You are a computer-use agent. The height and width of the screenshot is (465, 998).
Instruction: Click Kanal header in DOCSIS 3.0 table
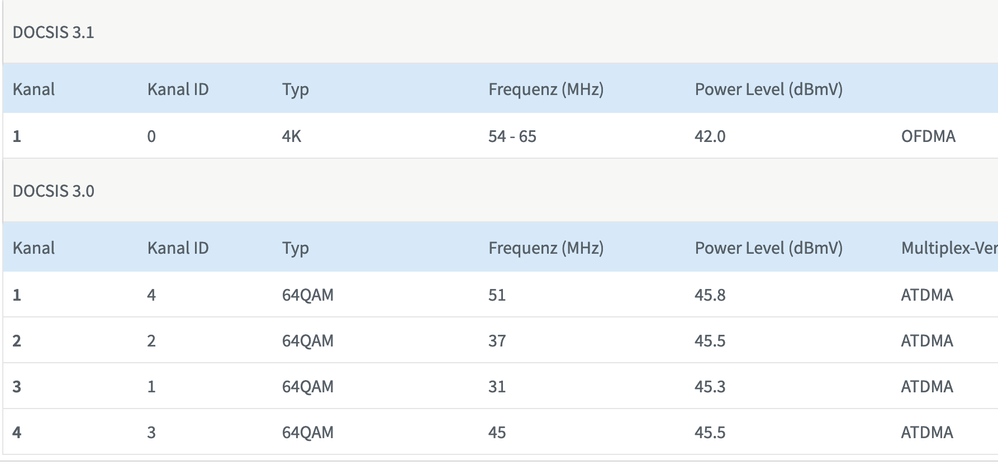coord(34,248)
